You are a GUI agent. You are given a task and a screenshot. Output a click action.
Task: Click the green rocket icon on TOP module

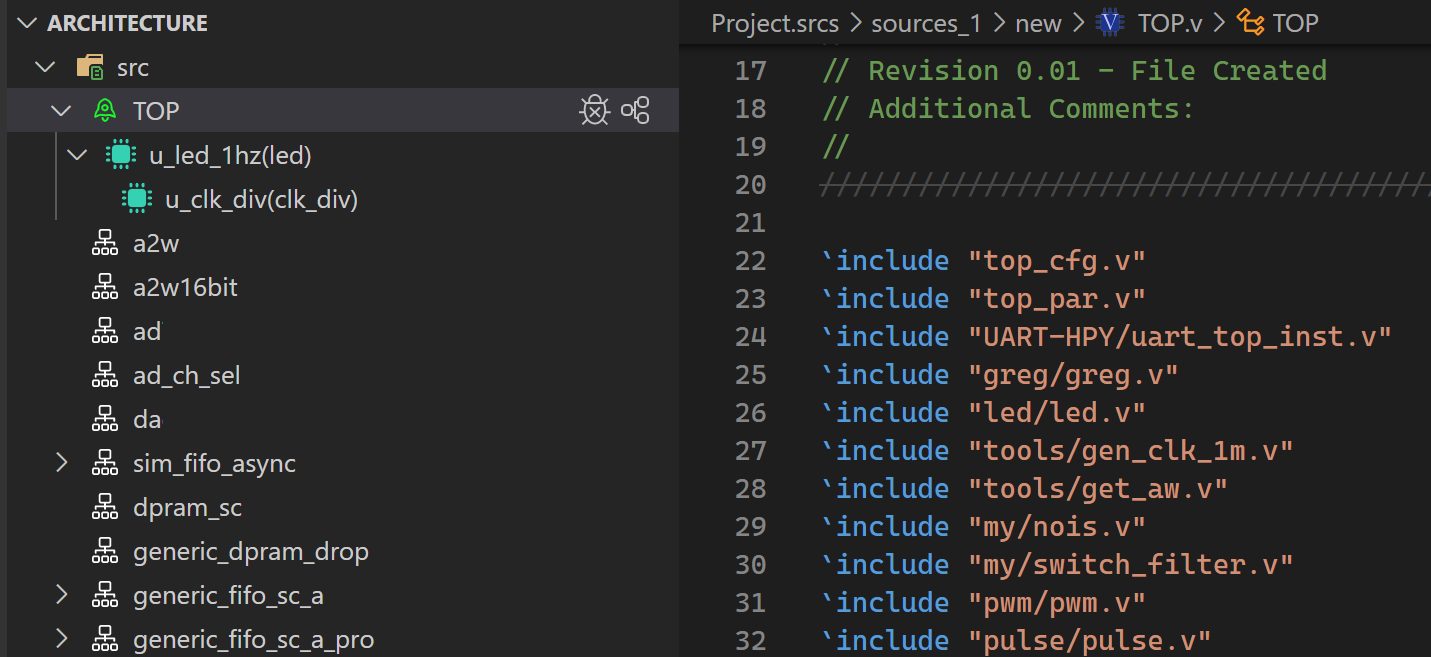pos(104,111)
